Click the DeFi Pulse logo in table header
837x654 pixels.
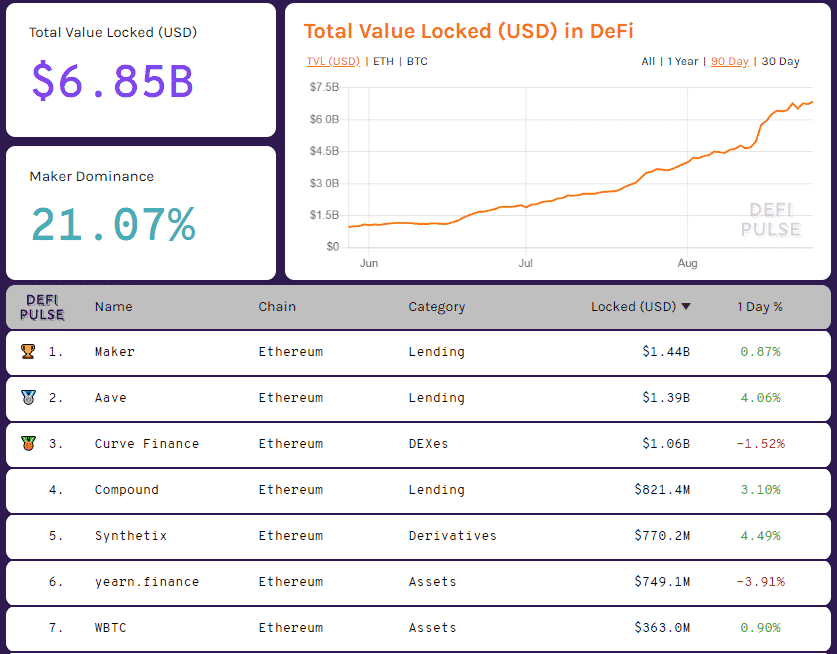coord(43,307)
